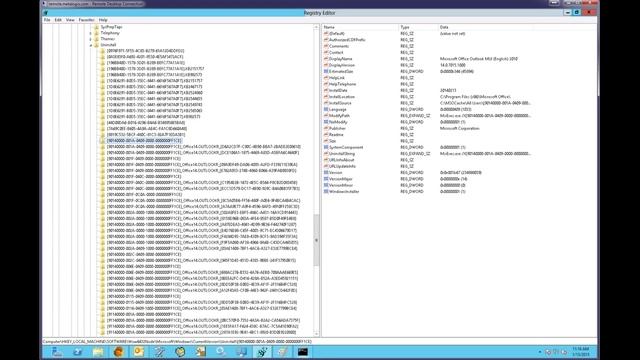Select the URLUpdateInfo value name

coord(342,167)
